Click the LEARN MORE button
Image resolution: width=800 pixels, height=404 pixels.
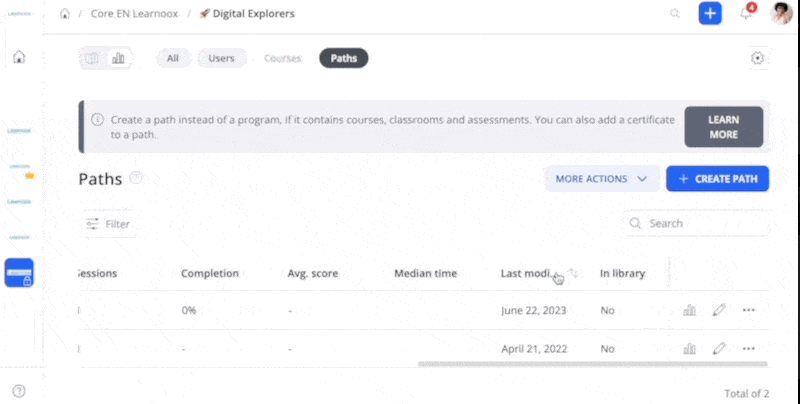[723, 127]
